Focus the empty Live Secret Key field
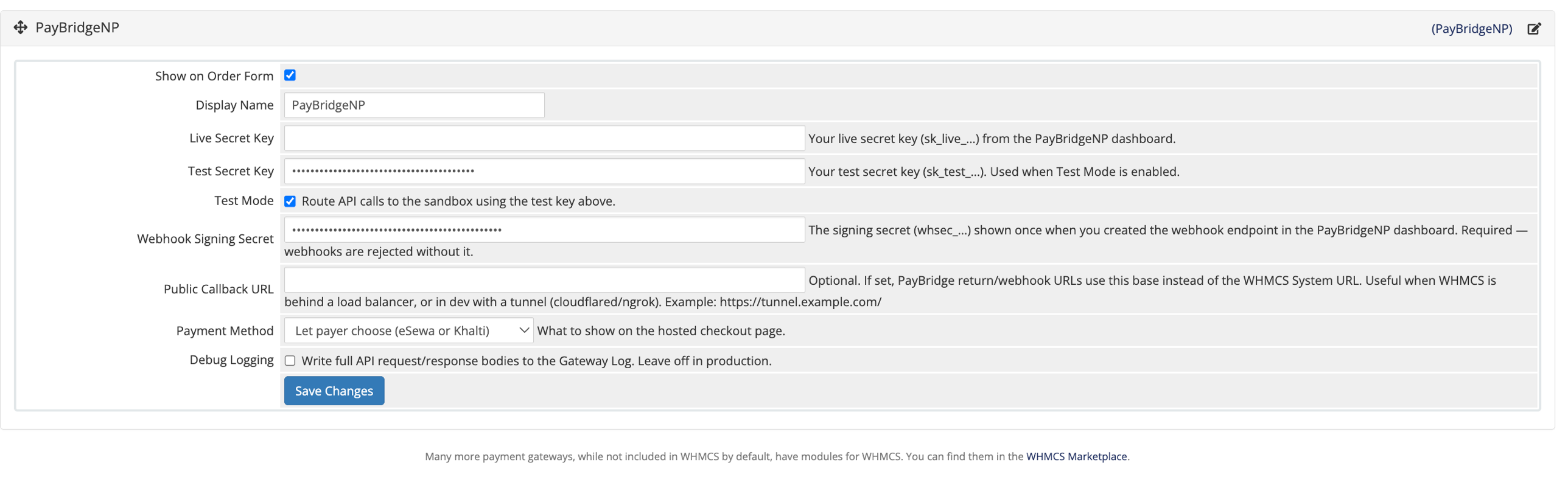Image resolution: width=1568 pixels, height=499 pixels. 544,138
